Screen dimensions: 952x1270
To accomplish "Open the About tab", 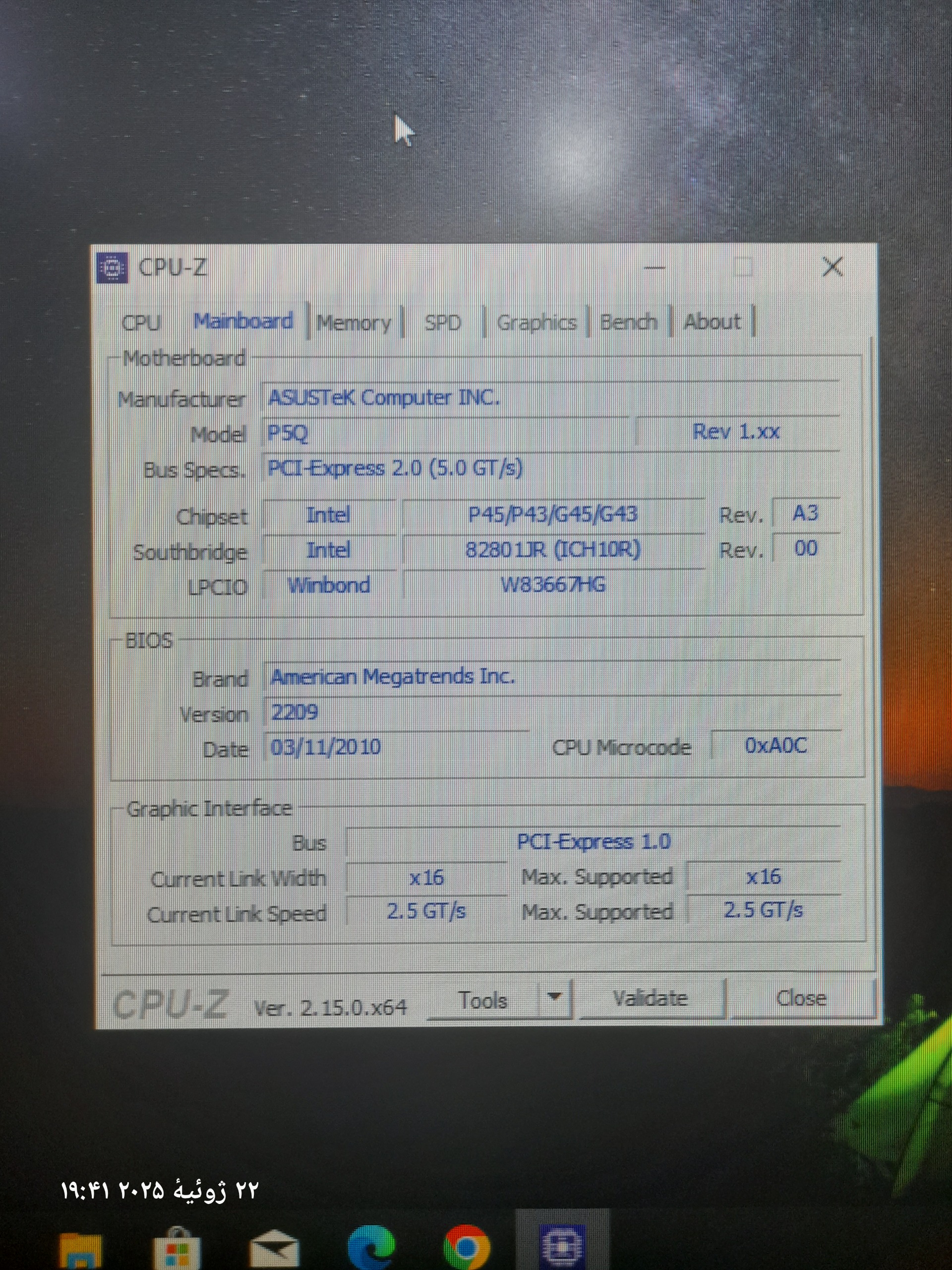I will [x=712, y=321].
